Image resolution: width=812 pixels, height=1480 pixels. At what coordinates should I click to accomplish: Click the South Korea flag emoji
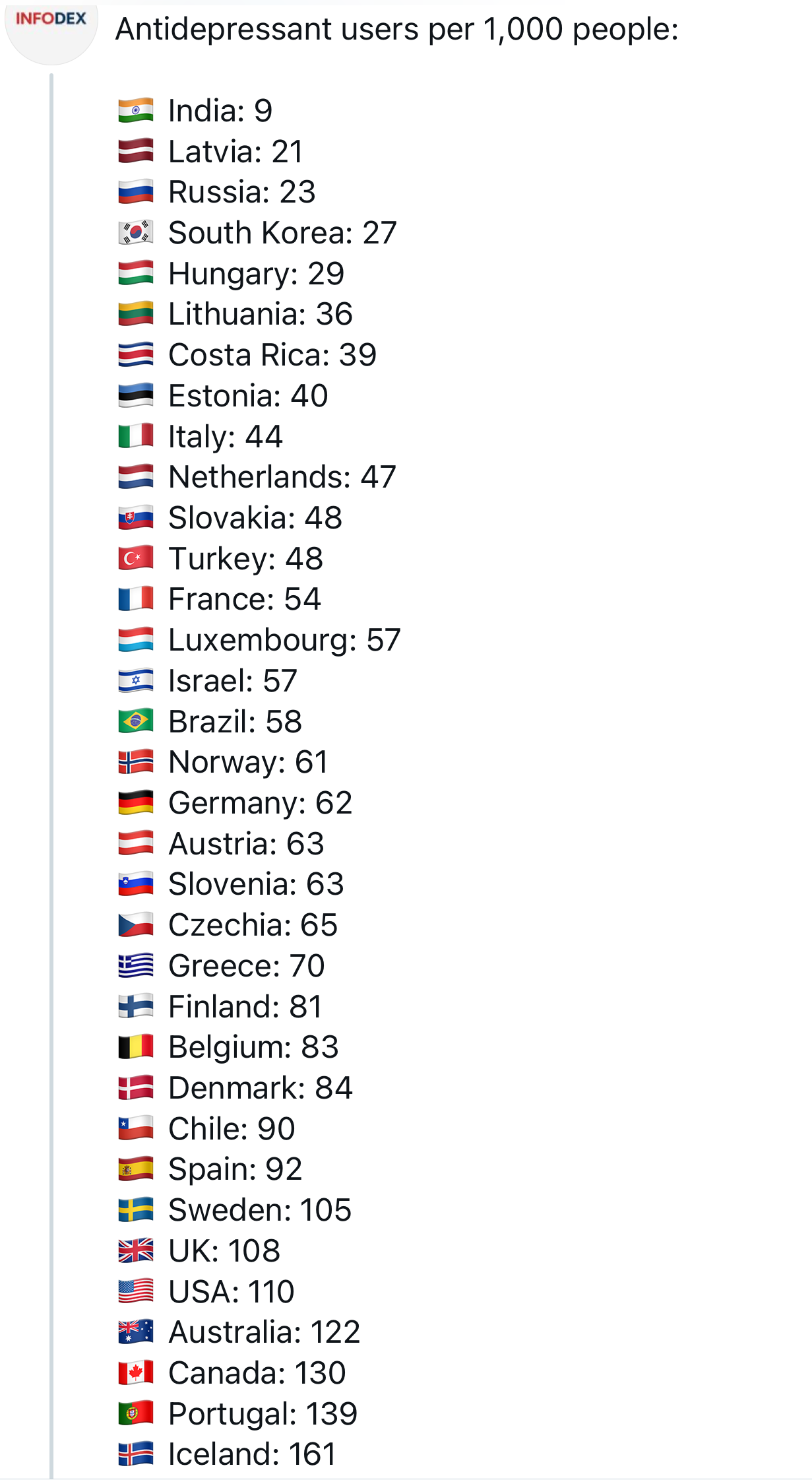(136, 232)
